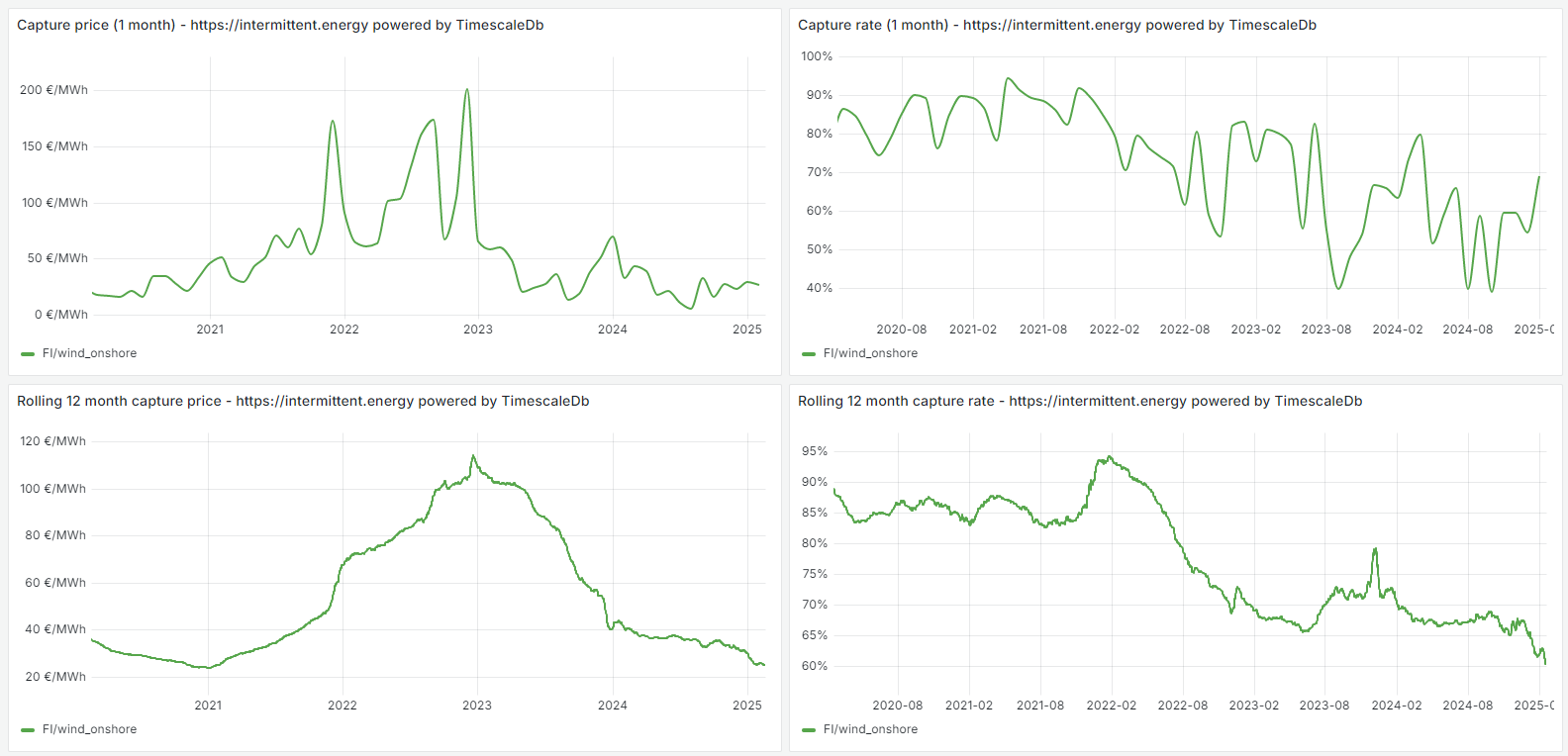Viewport: 1568px width, 756px height.
Task: Open Rolling 12 month capture rate panel menu
Action: pos(1079,401)
